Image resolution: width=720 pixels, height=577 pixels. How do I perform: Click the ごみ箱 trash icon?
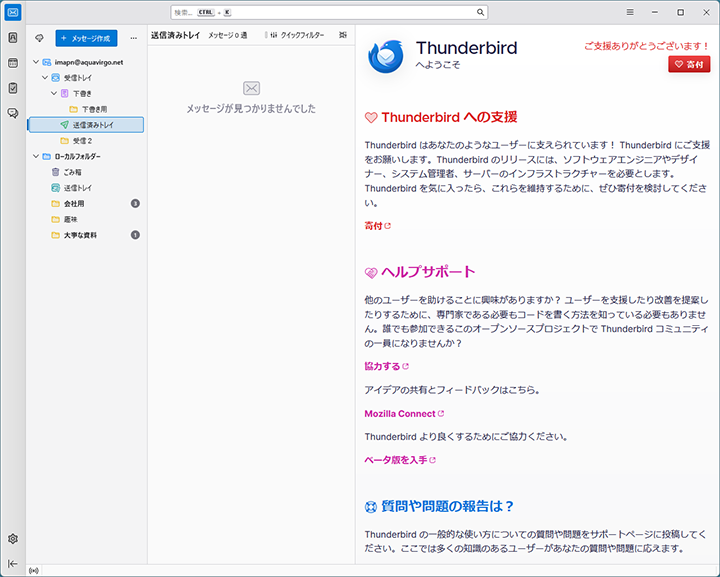click(x=56, y=172)
